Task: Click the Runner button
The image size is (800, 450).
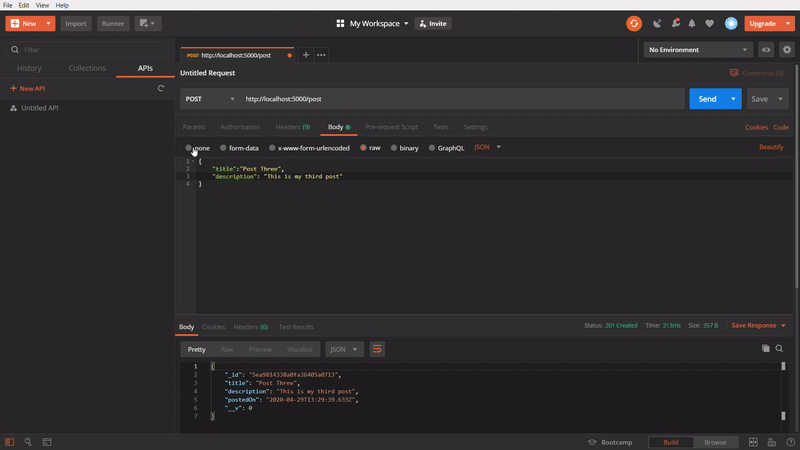Action: click(x=113, y=23)
